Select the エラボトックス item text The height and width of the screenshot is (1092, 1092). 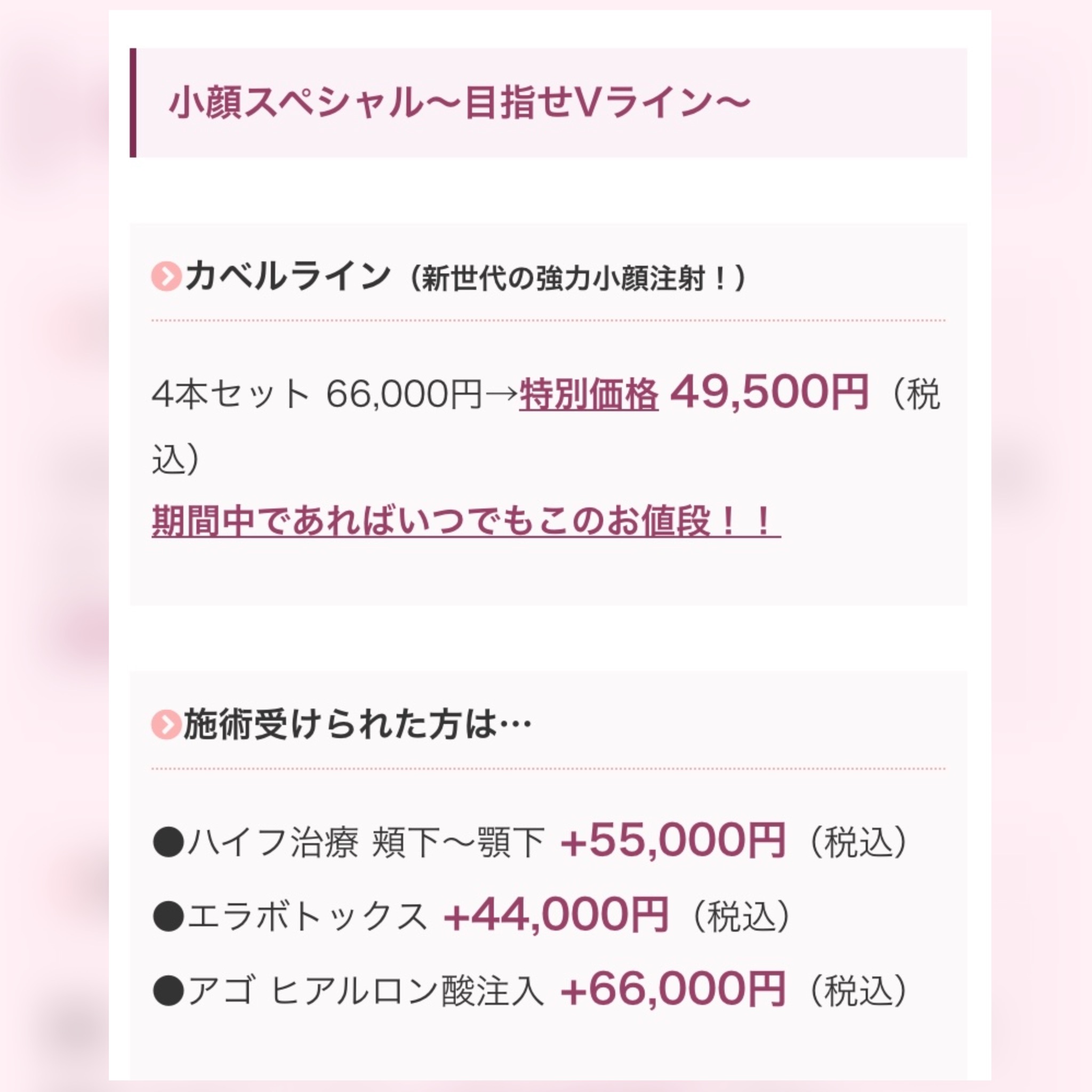pyautogui.click(x=307, y=916)
